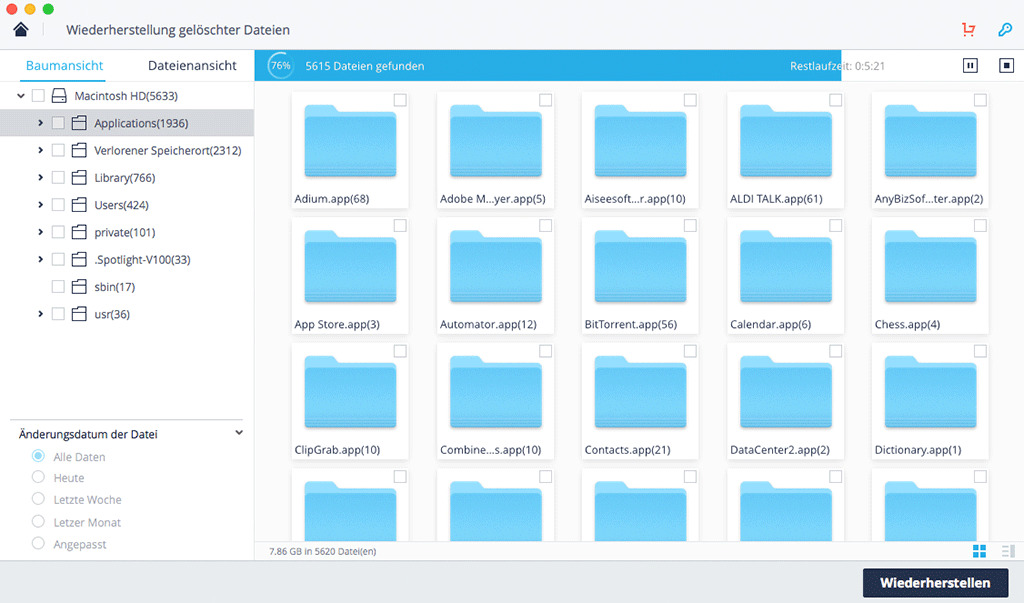Tick the Chess.app folder checkbox
The height and width of the screenshot is (603, 1024).
[x=980, y=225]
